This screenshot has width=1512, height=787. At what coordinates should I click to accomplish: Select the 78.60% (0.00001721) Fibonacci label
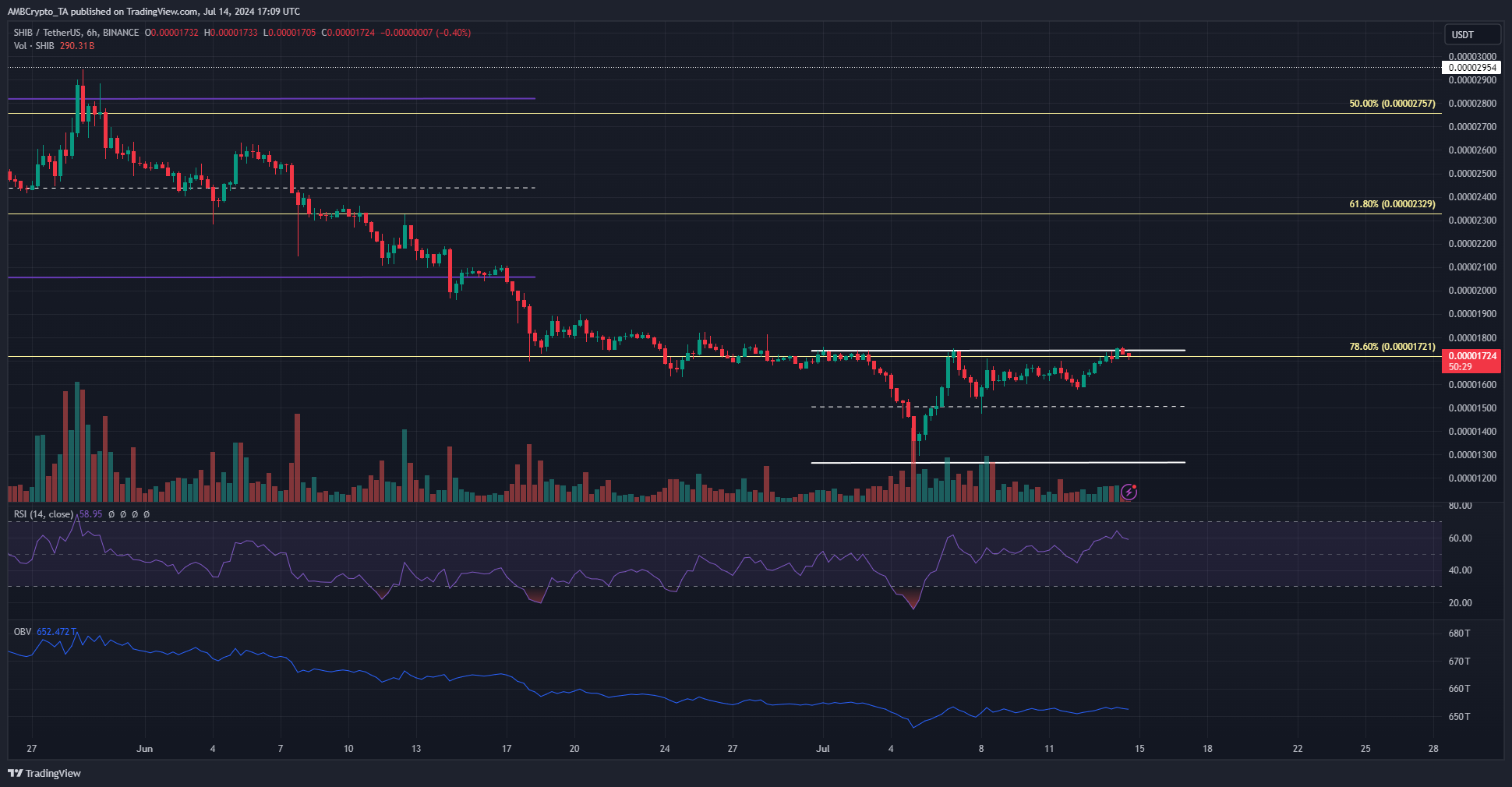[x=1392, y=347]
